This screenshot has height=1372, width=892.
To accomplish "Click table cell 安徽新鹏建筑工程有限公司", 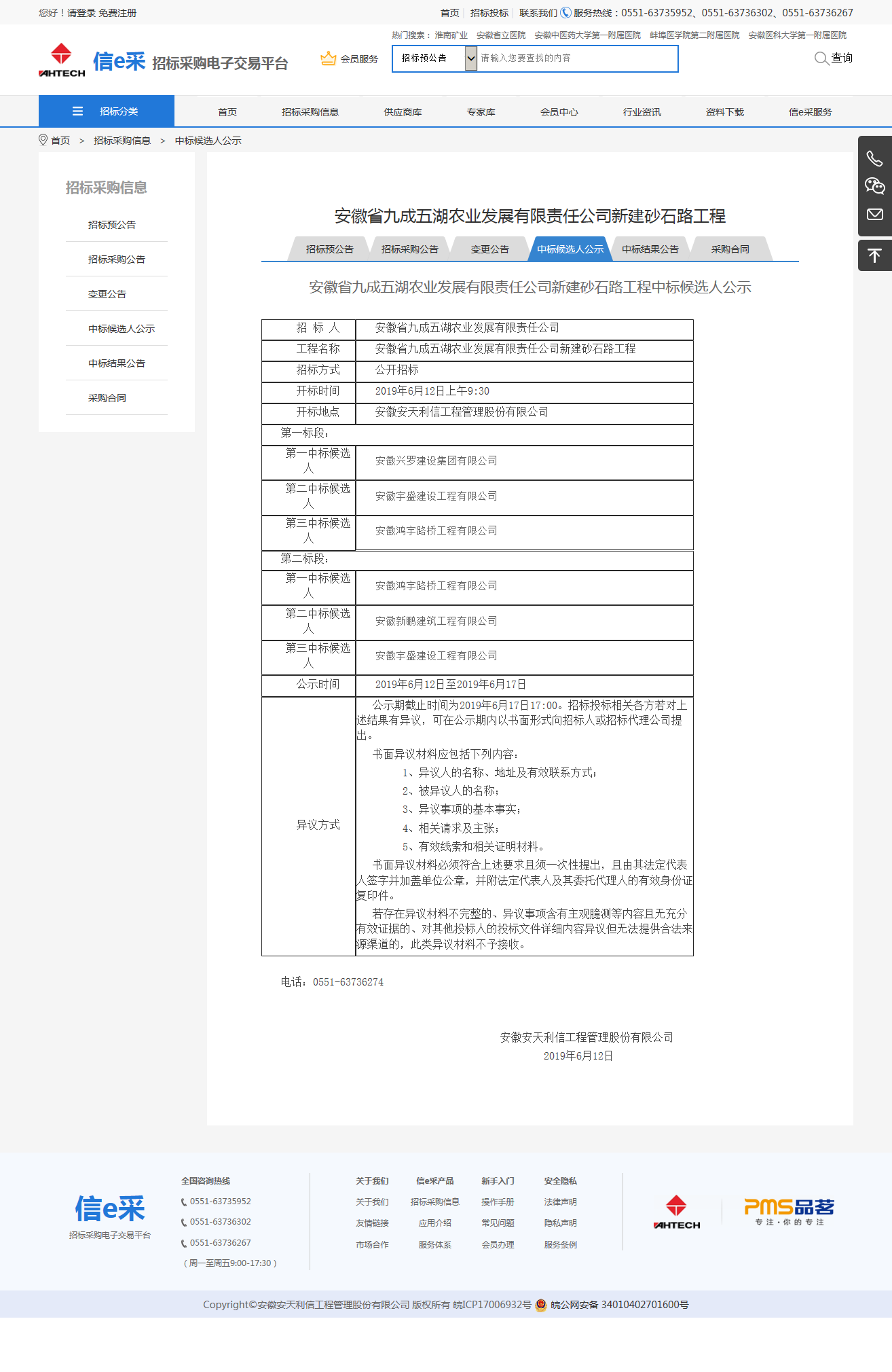I will coord(524,622).
